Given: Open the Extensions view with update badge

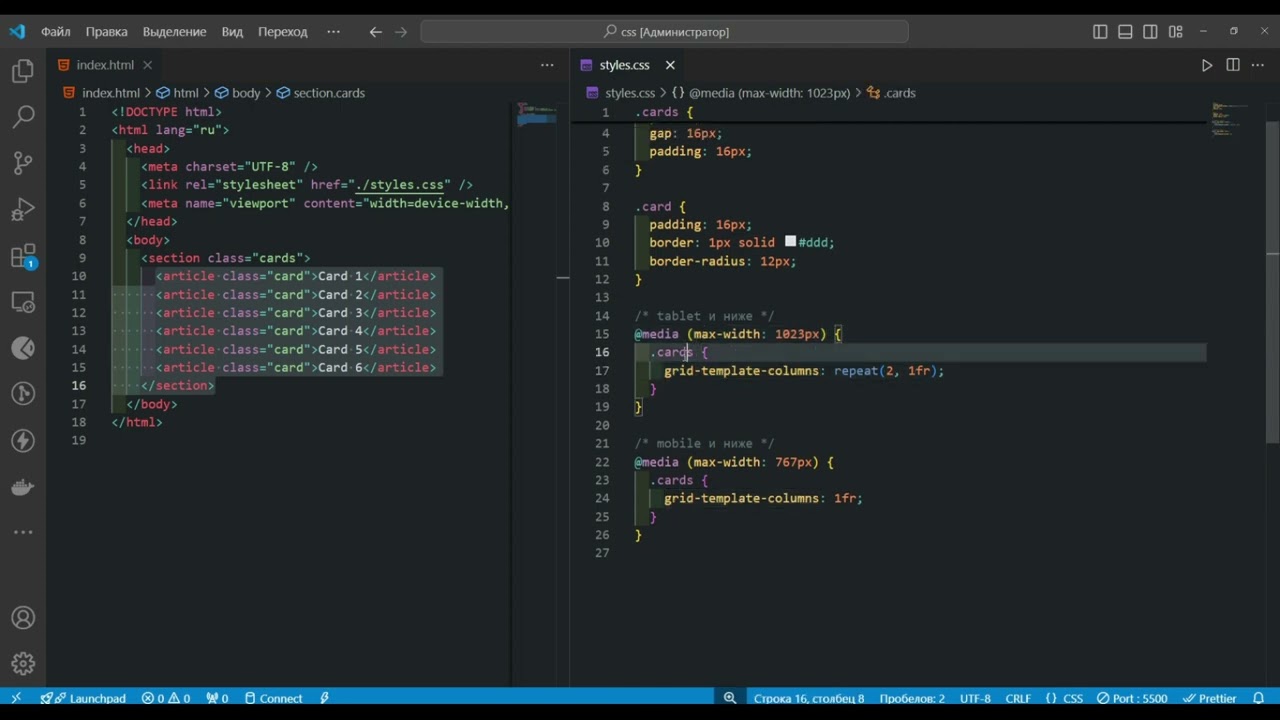Looking at the screenshot, I should point(23,257).
